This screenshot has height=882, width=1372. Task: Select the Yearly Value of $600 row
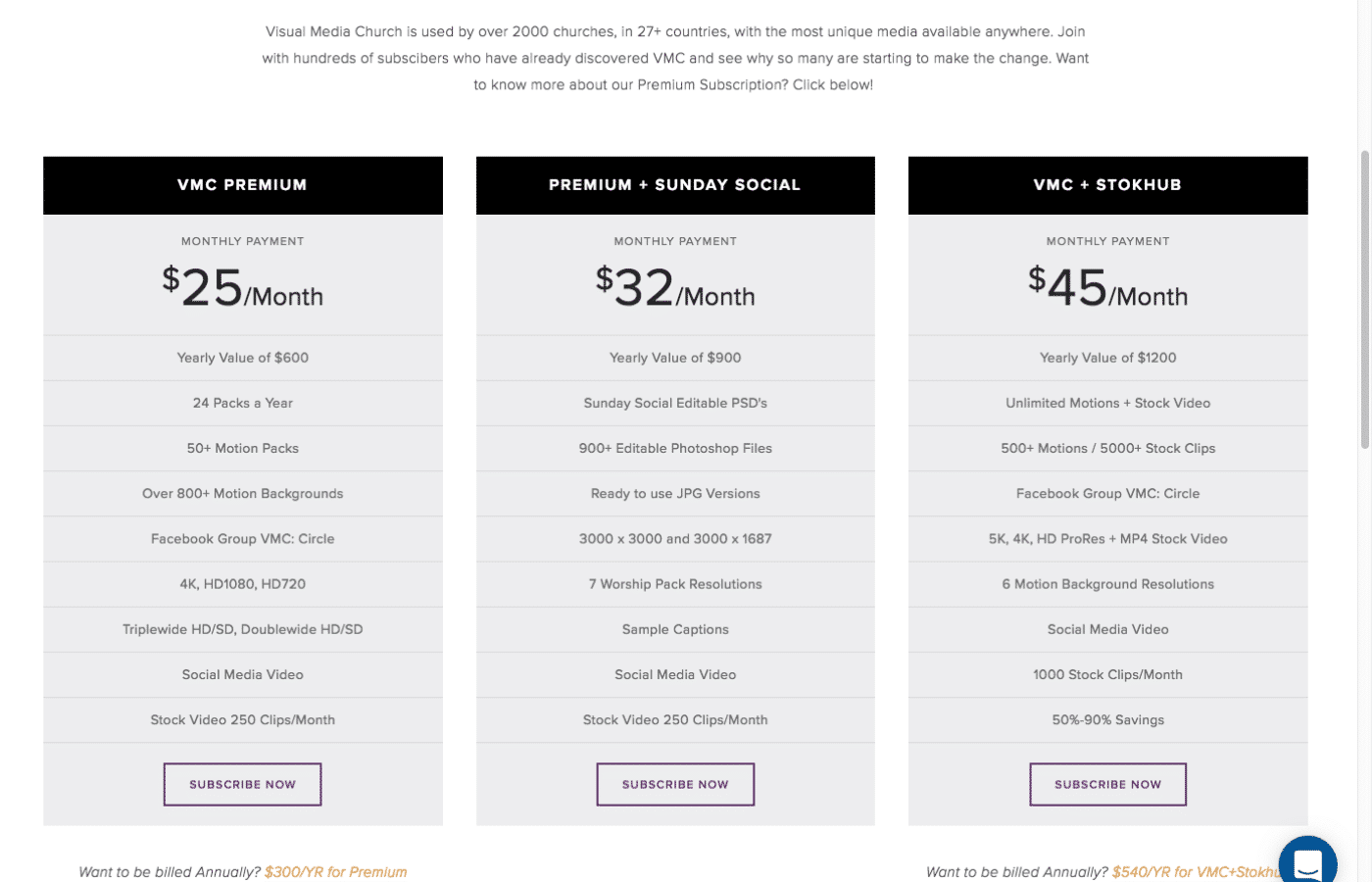[242, 358]
